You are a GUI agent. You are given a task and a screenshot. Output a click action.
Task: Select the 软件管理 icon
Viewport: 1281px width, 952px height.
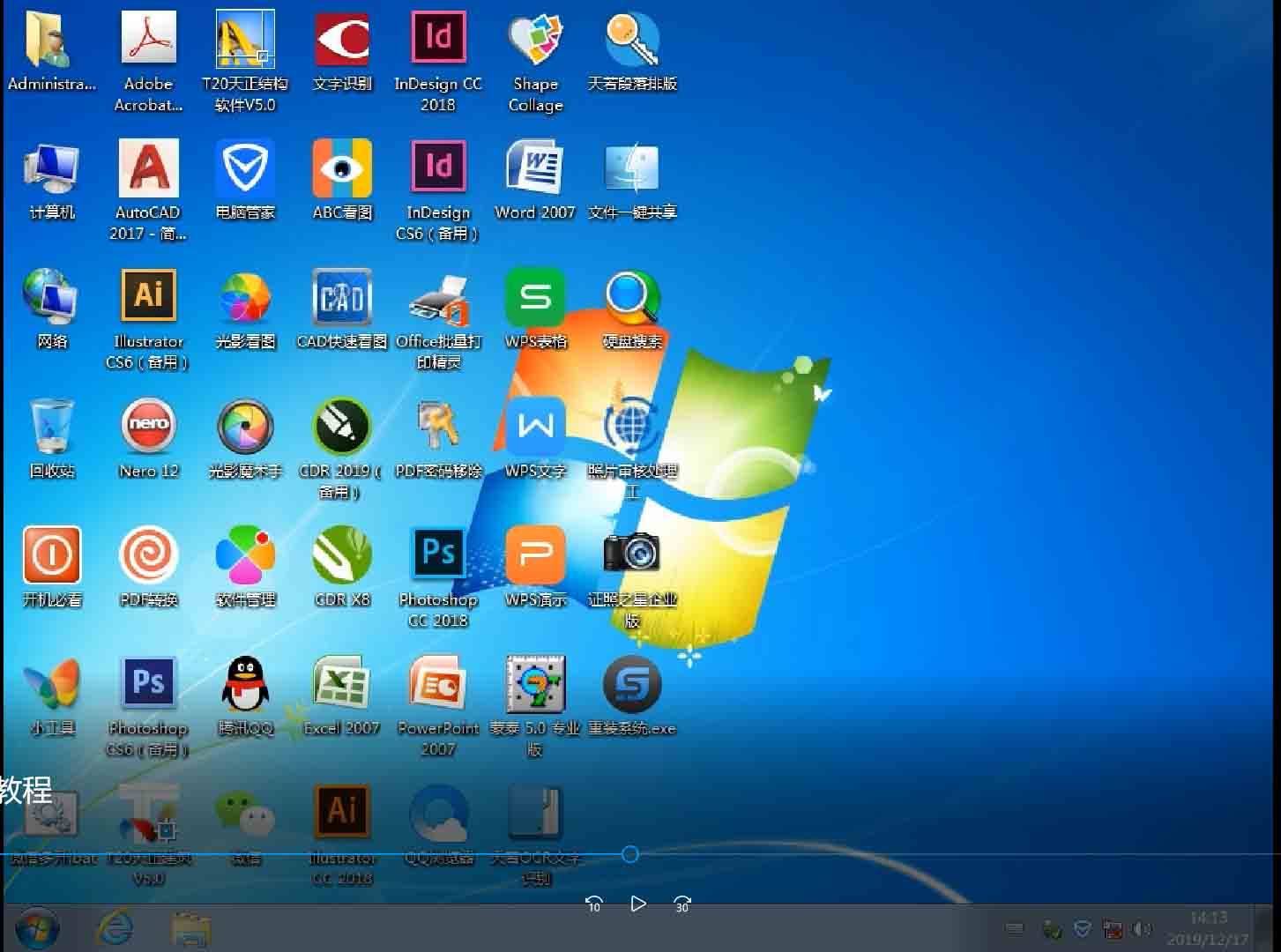click(x=245, y=555)
